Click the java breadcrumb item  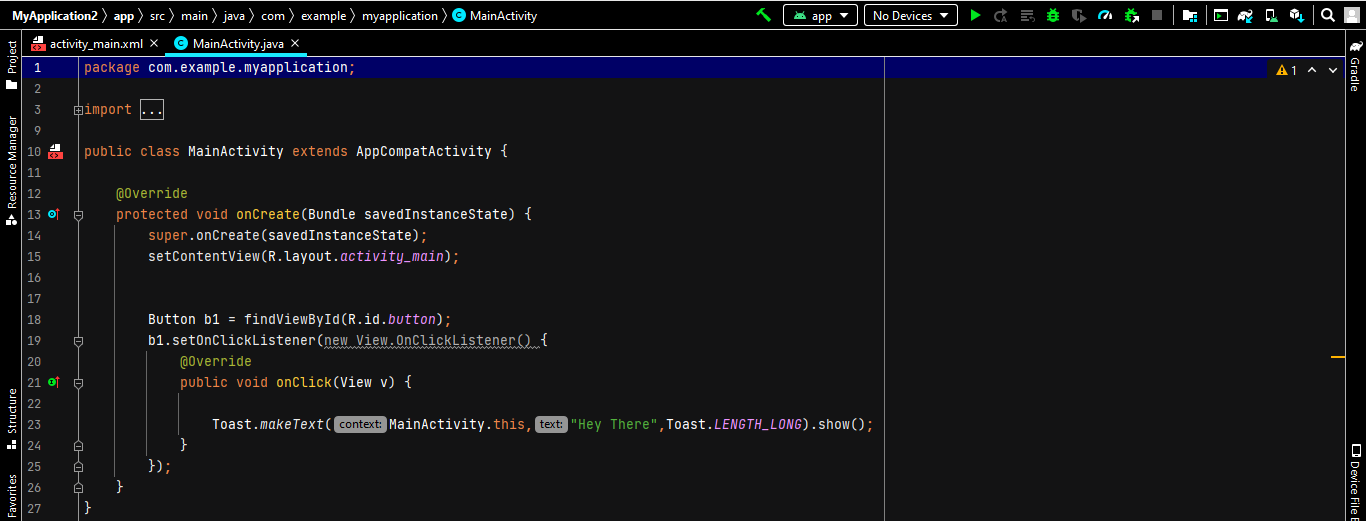coord(234,16)
